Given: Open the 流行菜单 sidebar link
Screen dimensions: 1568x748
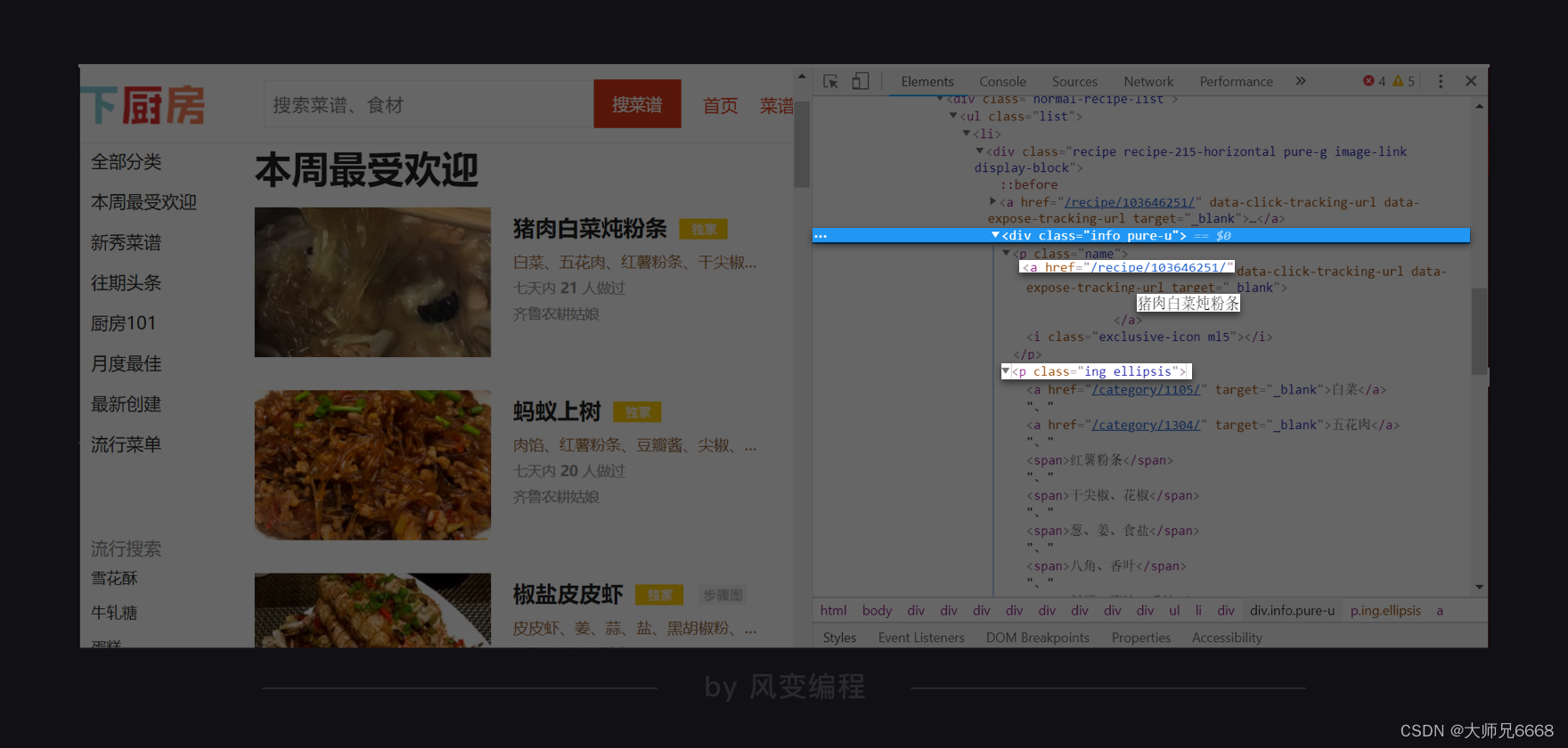Looking at the screenshot, I should 126,444.
